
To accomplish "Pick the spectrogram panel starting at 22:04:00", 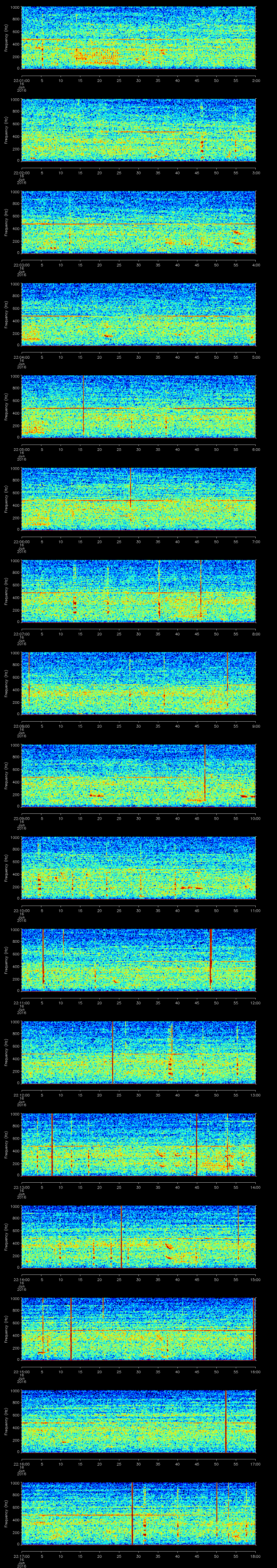I will pyautogui.click(x=138, y=315).
